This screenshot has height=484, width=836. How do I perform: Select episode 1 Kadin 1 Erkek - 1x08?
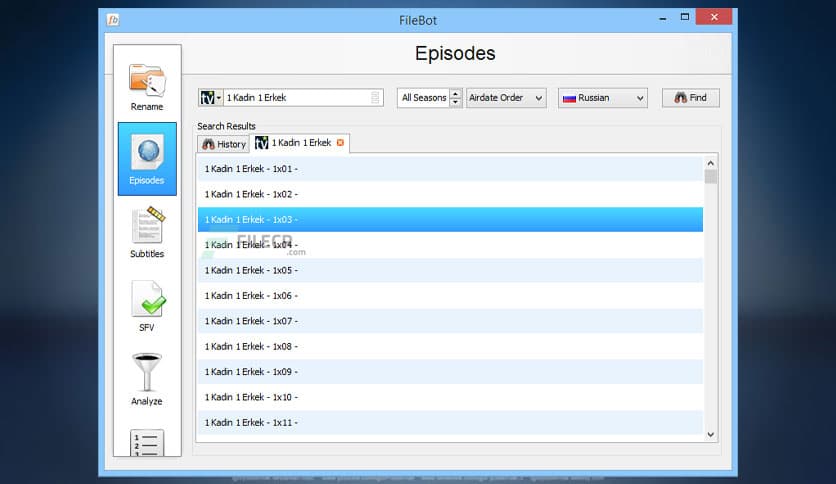[x=450, y=346]
